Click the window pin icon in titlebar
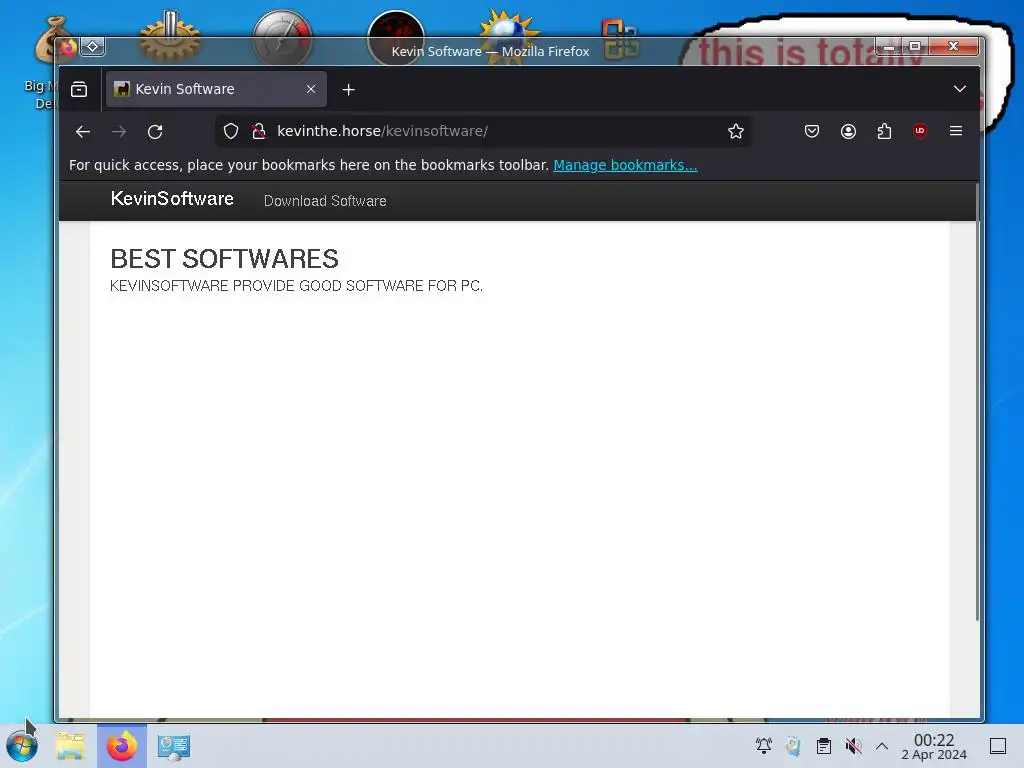Viewport: 1024px width, 768px height. click(x=93, y=46)
